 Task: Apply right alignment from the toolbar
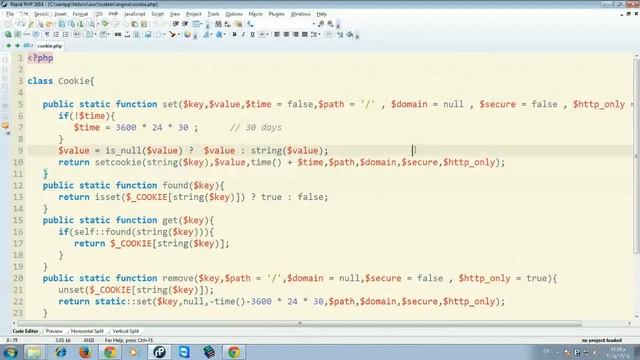pyautogui.click(x=296, y=35)
